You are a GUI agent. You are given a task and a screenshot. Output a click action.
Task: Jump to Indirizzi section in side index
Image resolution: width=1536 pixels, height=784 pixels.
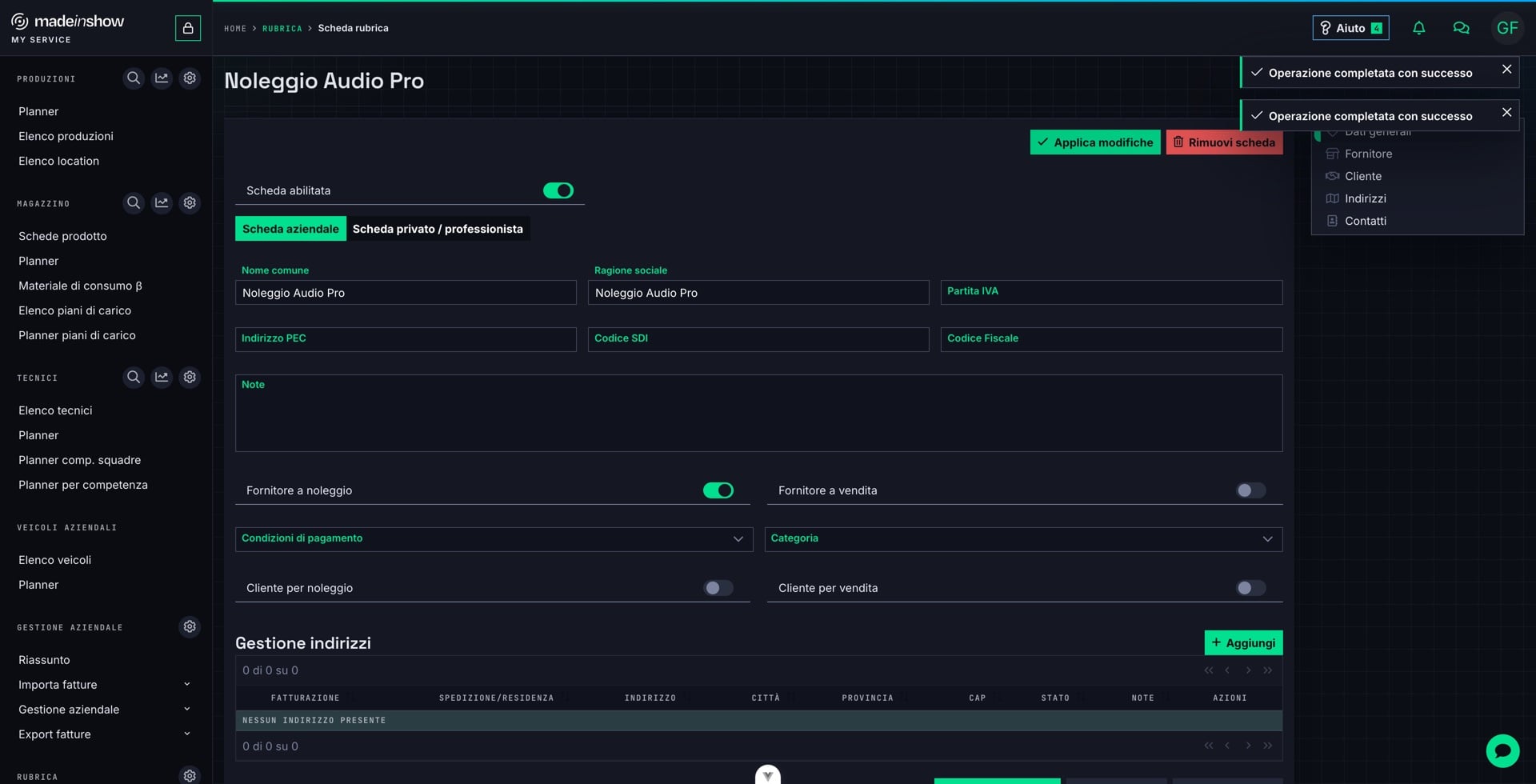(1365, 198)
